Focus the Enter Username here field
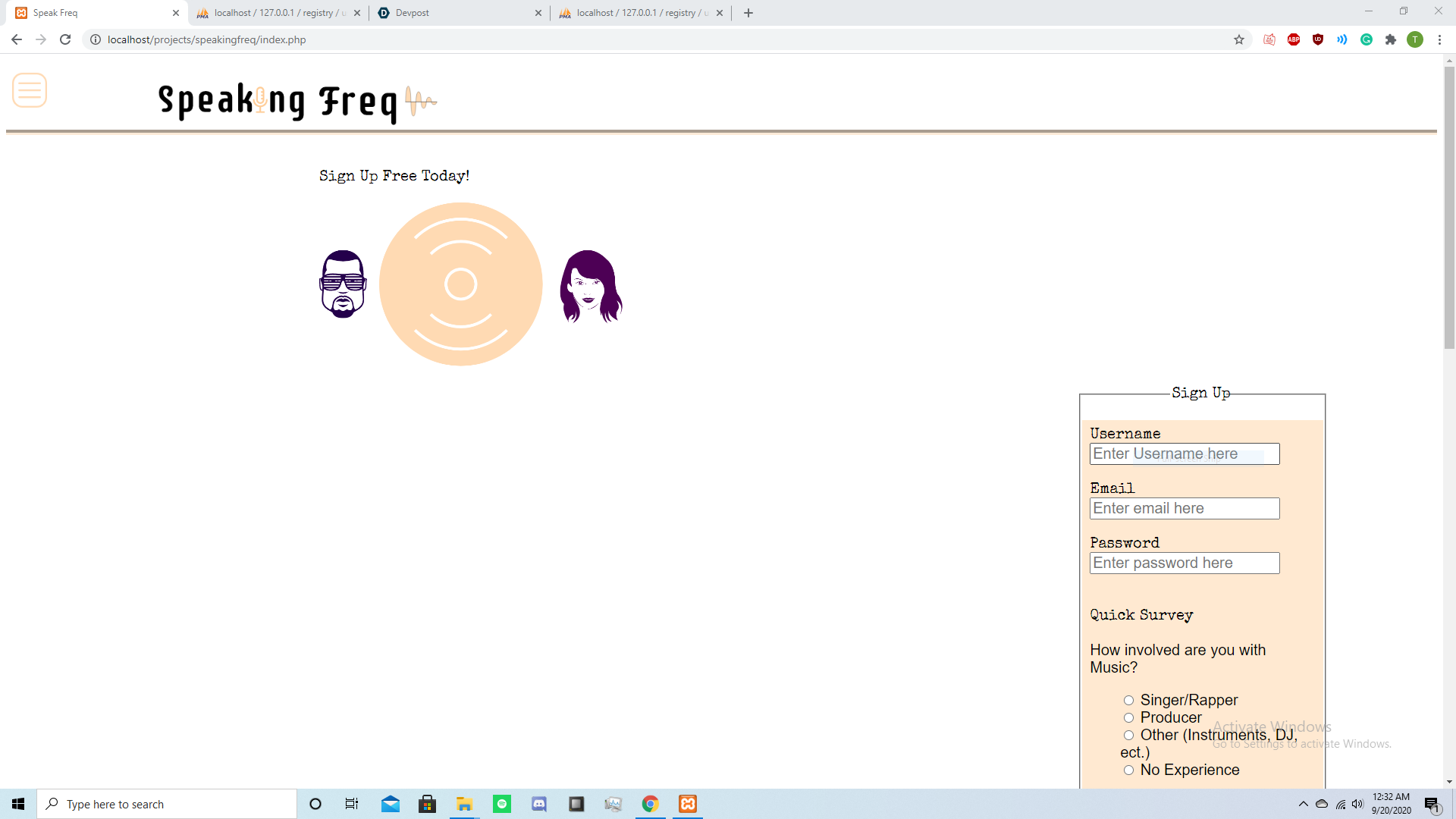 click(1185, 454)
